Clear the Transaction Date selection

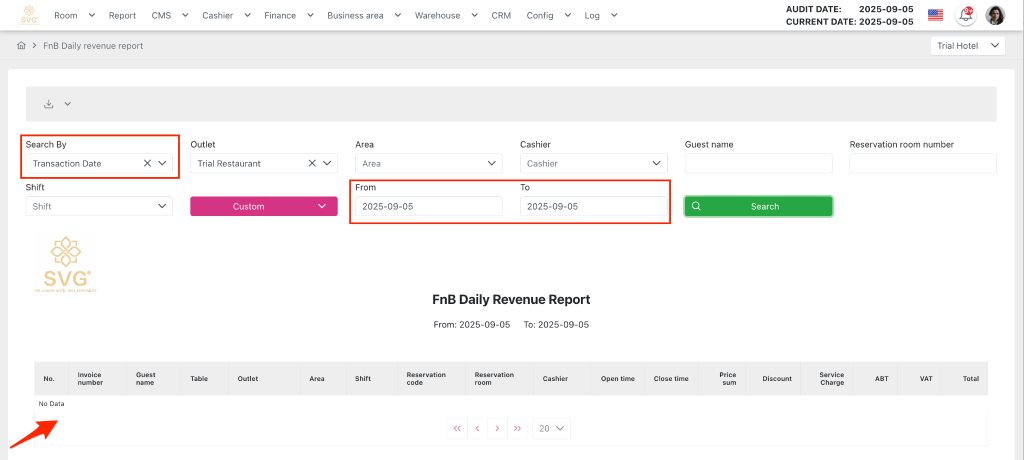pos(147,163)
